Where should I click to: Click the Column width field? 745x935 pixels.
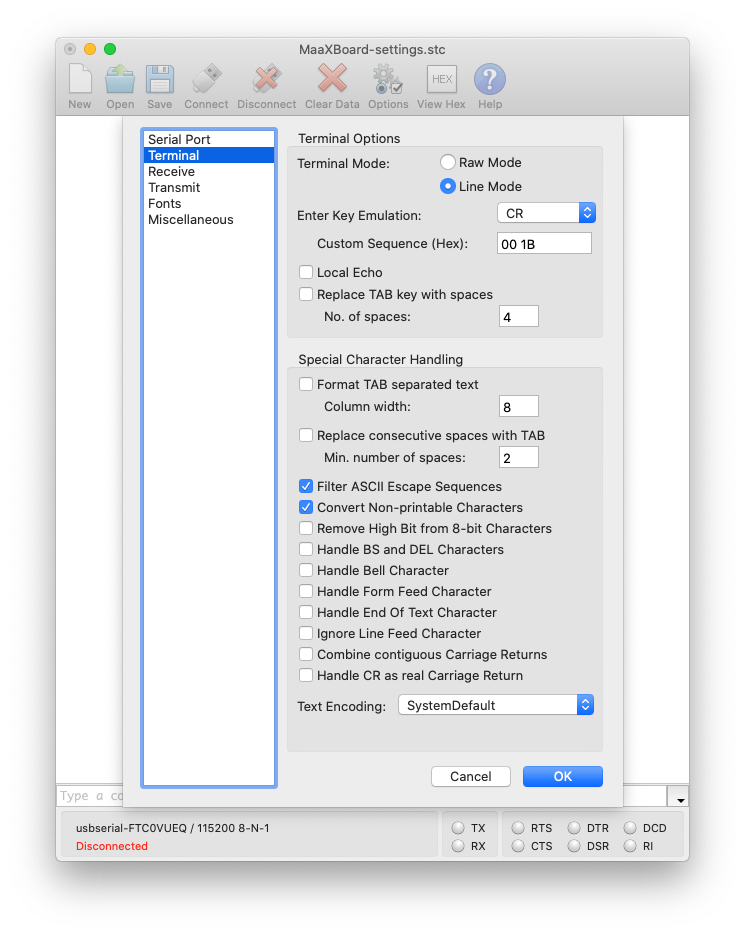point(518,407)
